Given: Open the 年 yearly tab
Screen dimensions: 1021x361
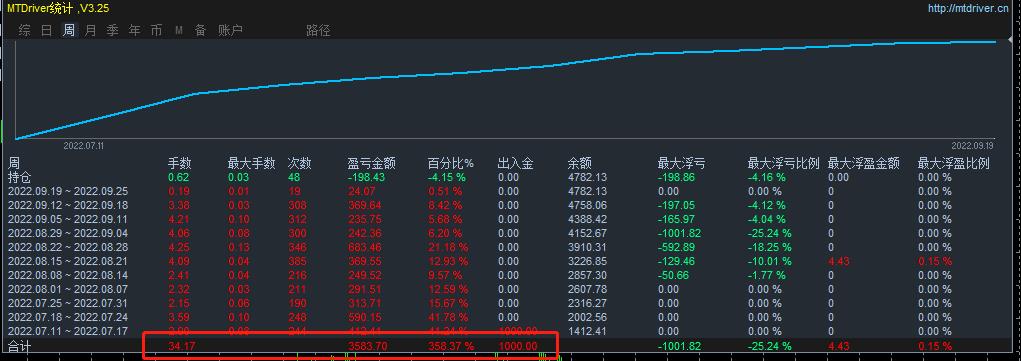Looking at the screenshot, I should click(134, 30).
